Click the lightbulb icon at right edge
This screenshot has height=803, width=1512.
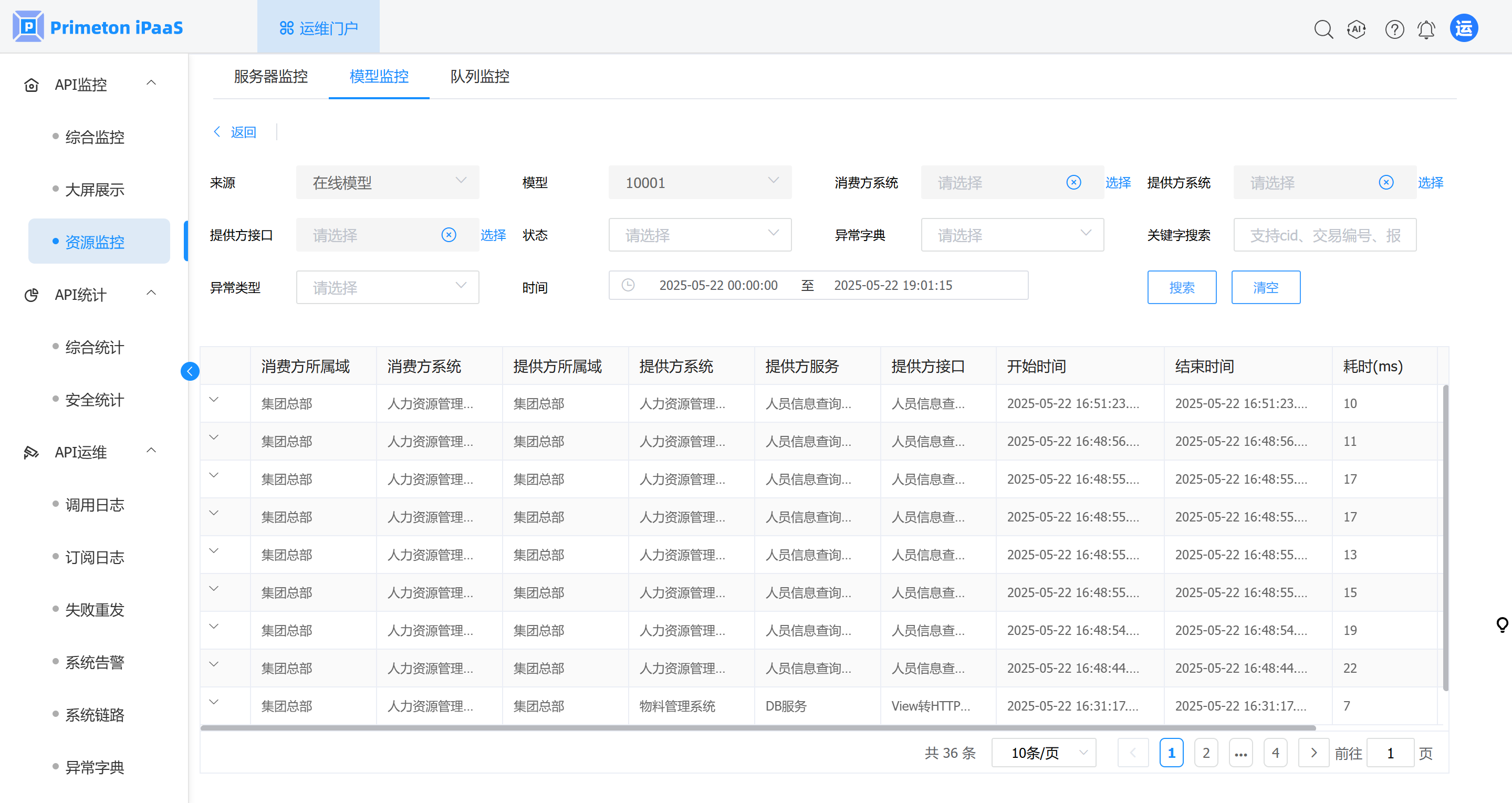1502,624
